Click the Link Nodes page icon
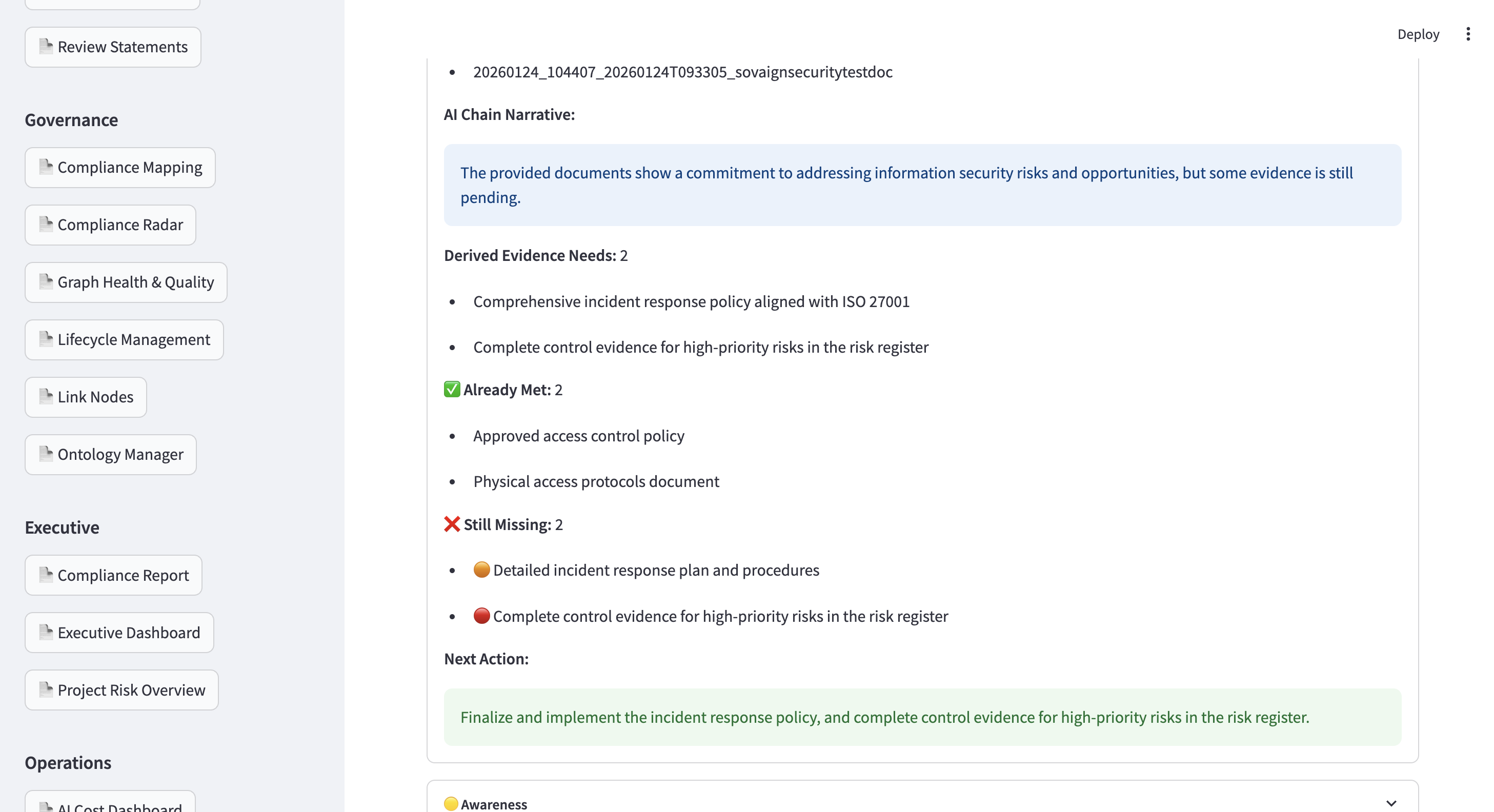1494x812 pixels. pyautogui.click(x=45, y=397)
